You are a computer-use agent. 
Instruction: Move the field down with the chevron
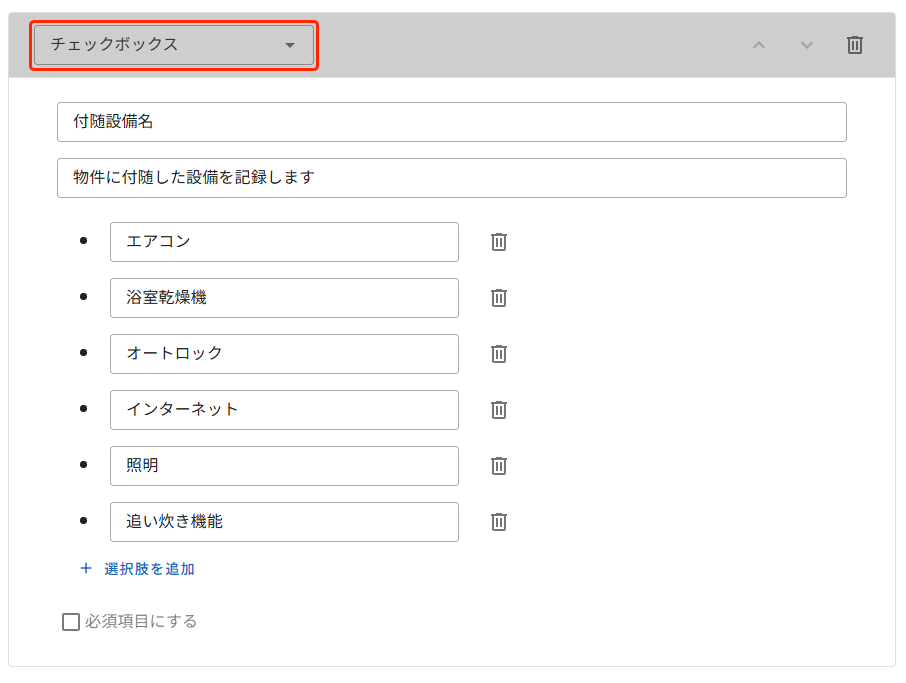coord(807,45)
